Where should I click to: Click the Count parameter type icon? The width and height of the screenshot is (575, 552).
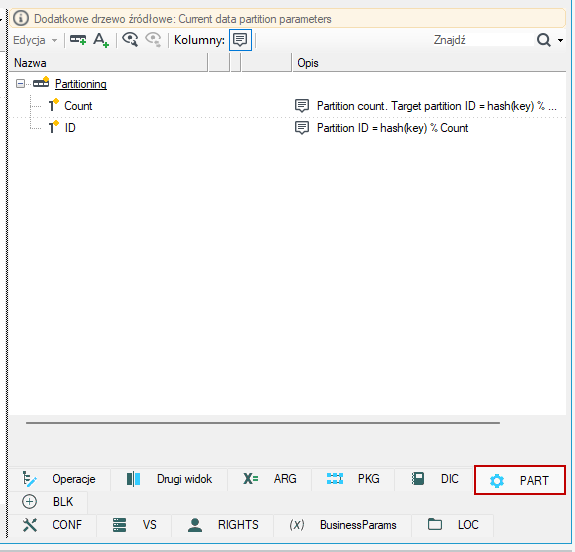[x=54, y=105]
